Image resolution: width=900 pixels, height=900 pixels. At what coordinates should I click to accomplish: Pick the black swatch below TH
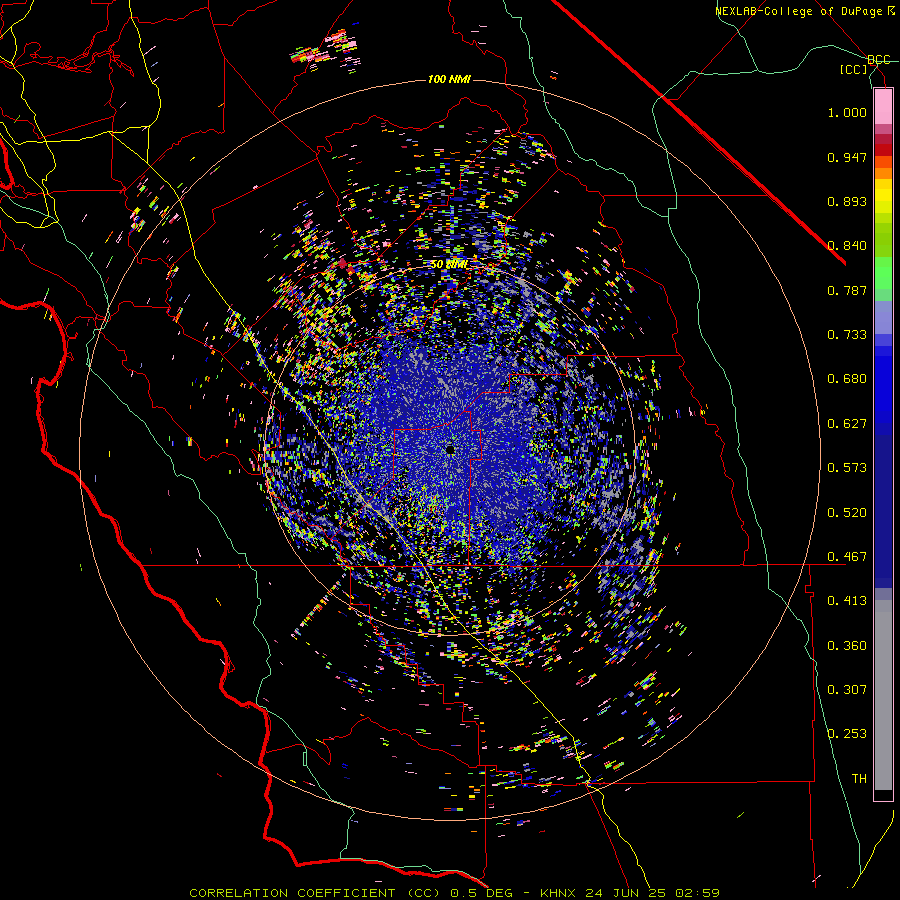883,794
